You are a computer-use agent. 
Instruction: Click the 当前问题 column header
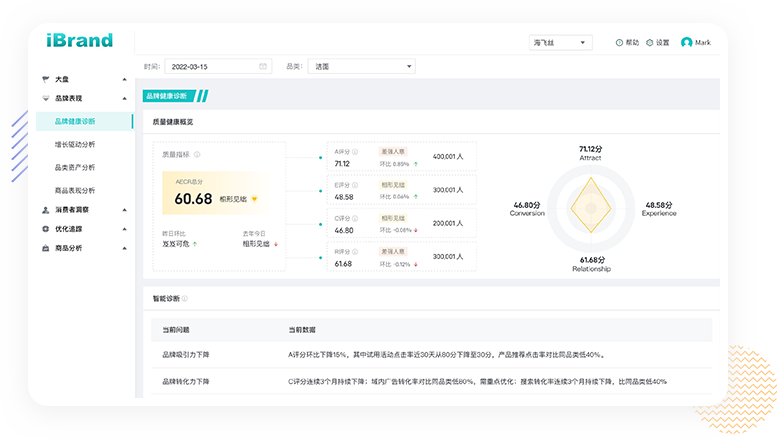(x=176, y=330)
